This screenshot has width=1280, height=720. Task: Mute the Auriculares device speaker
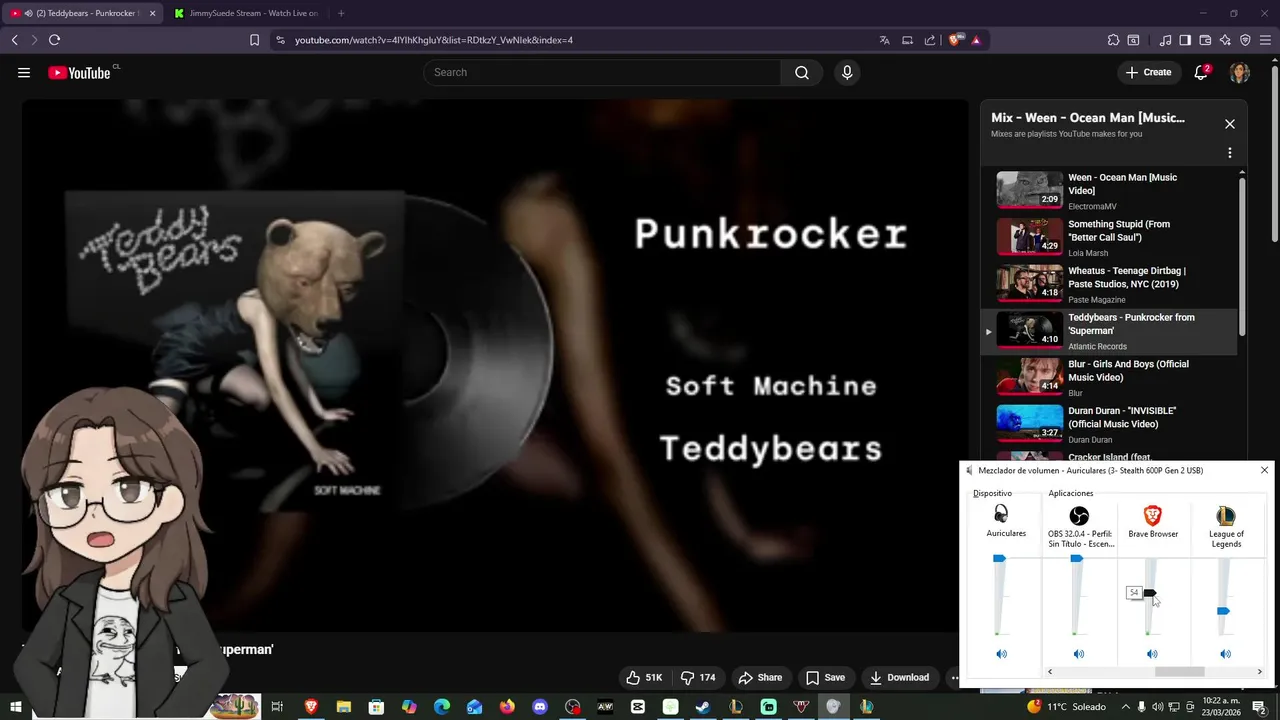(x=1001, y=654)
